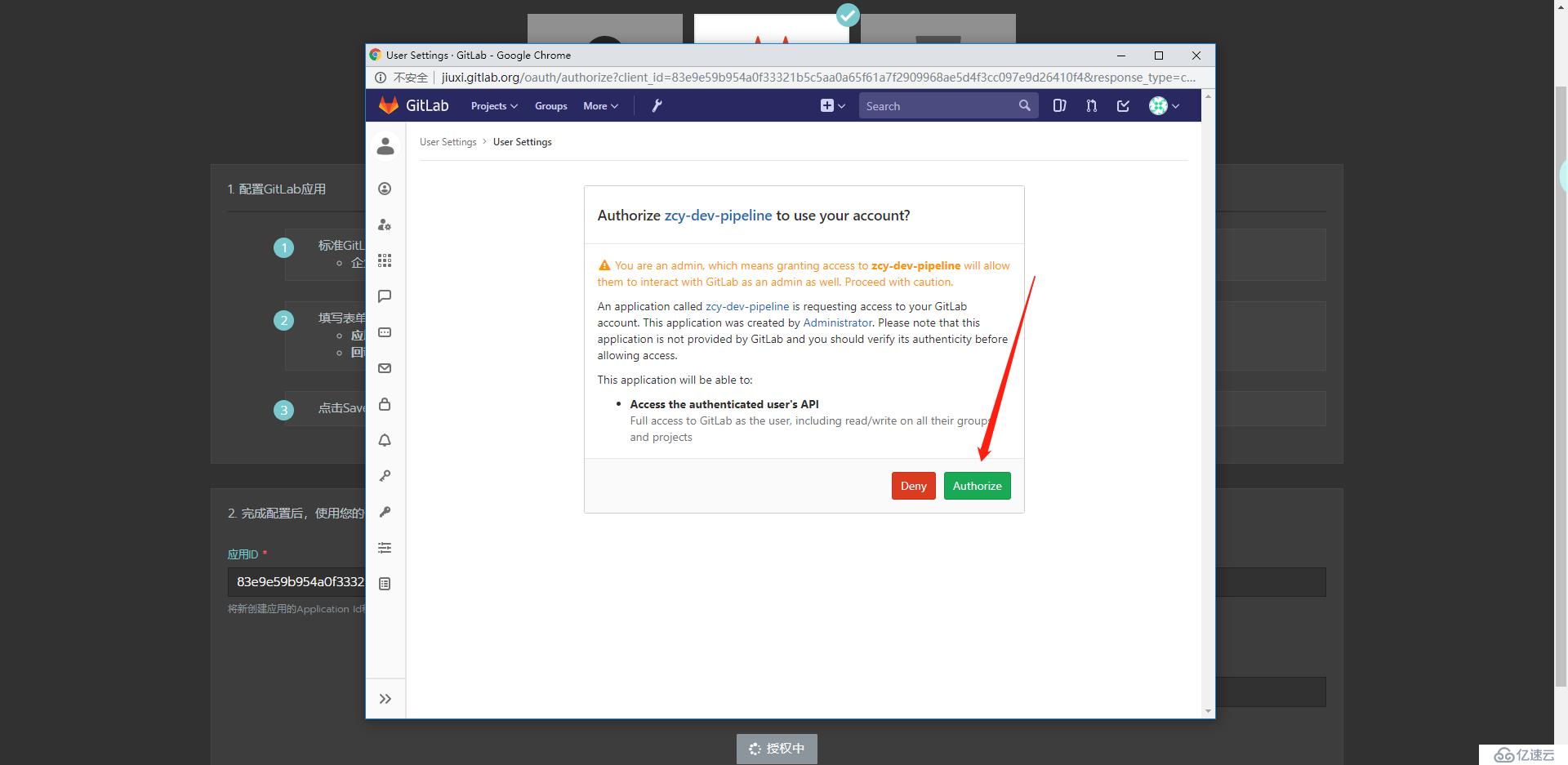Click the search magnifier icon

click(1024, 105)
